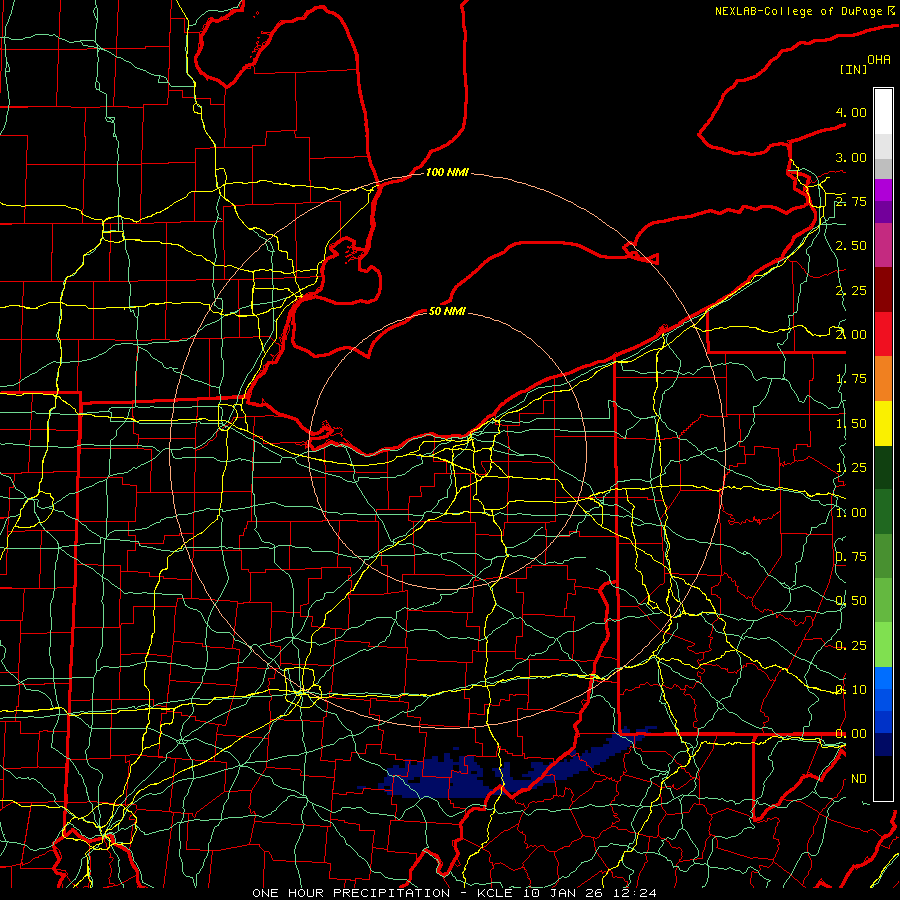
Task: Click the dark red 2.25 legend swatch
Action: coord(883,290)
